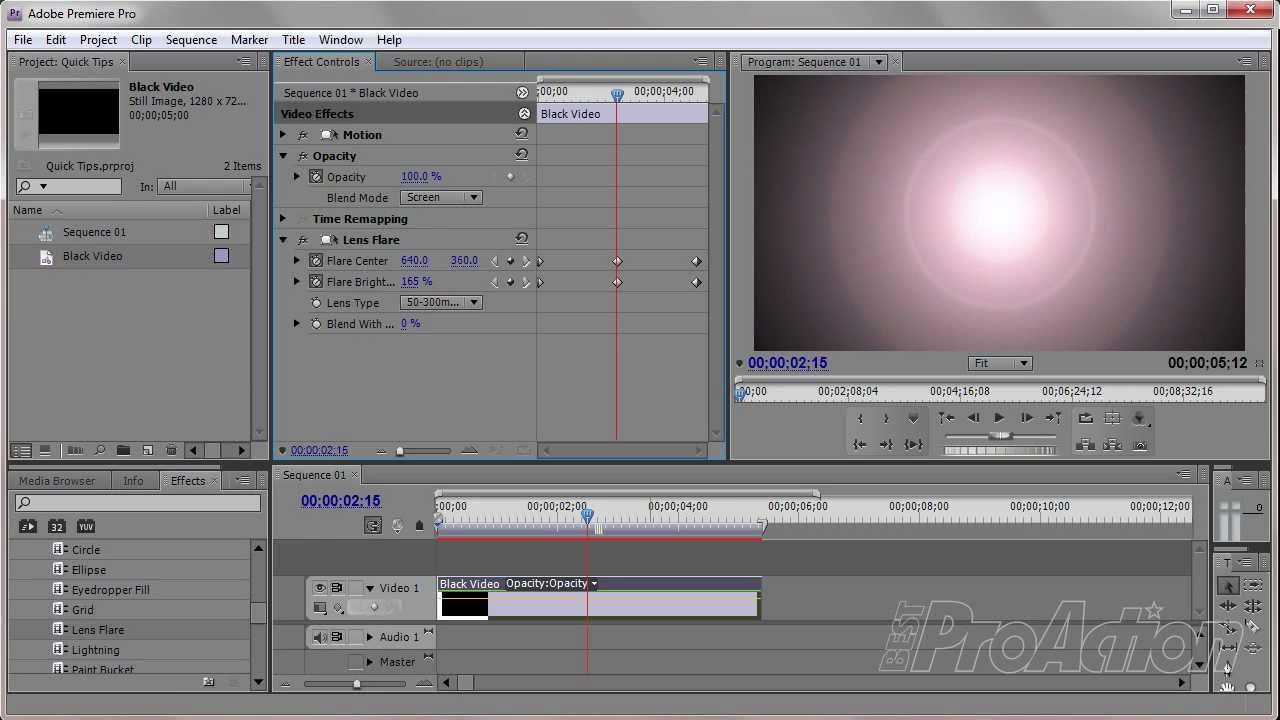The height and width of the screenshot is (720, 1280).
Task: Open the File menu
Action: coord(23,40)
